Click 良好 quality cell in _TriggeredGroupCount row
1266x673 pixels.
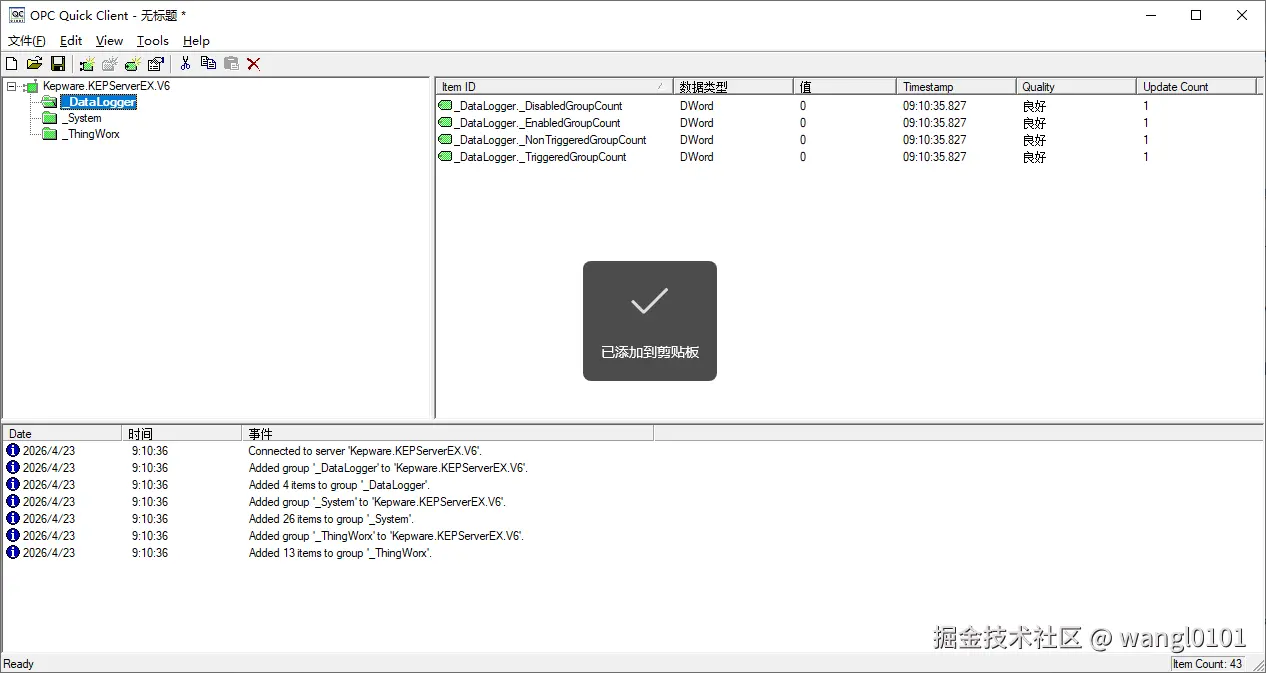pyautogui.click(x=1034, y=157)
